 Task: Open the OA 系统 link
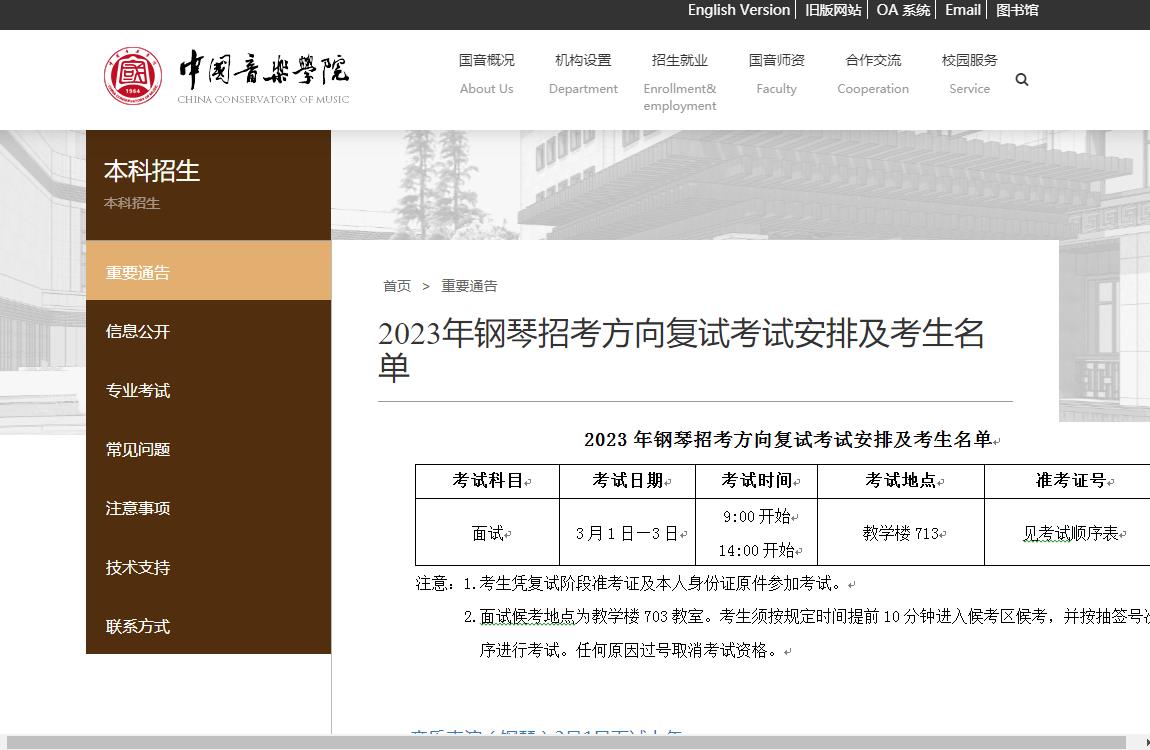tap(903, 10)
